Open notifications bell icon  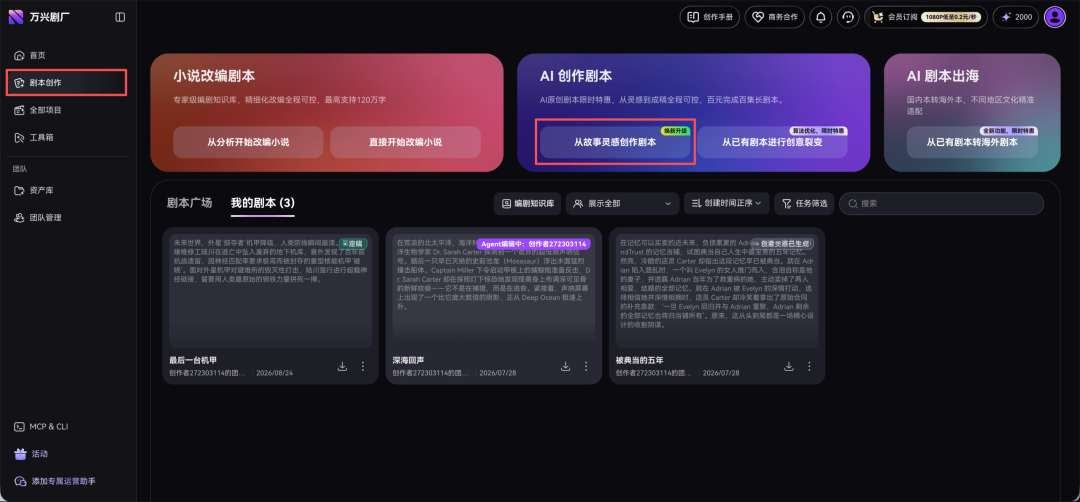click(x=820, y=17)
